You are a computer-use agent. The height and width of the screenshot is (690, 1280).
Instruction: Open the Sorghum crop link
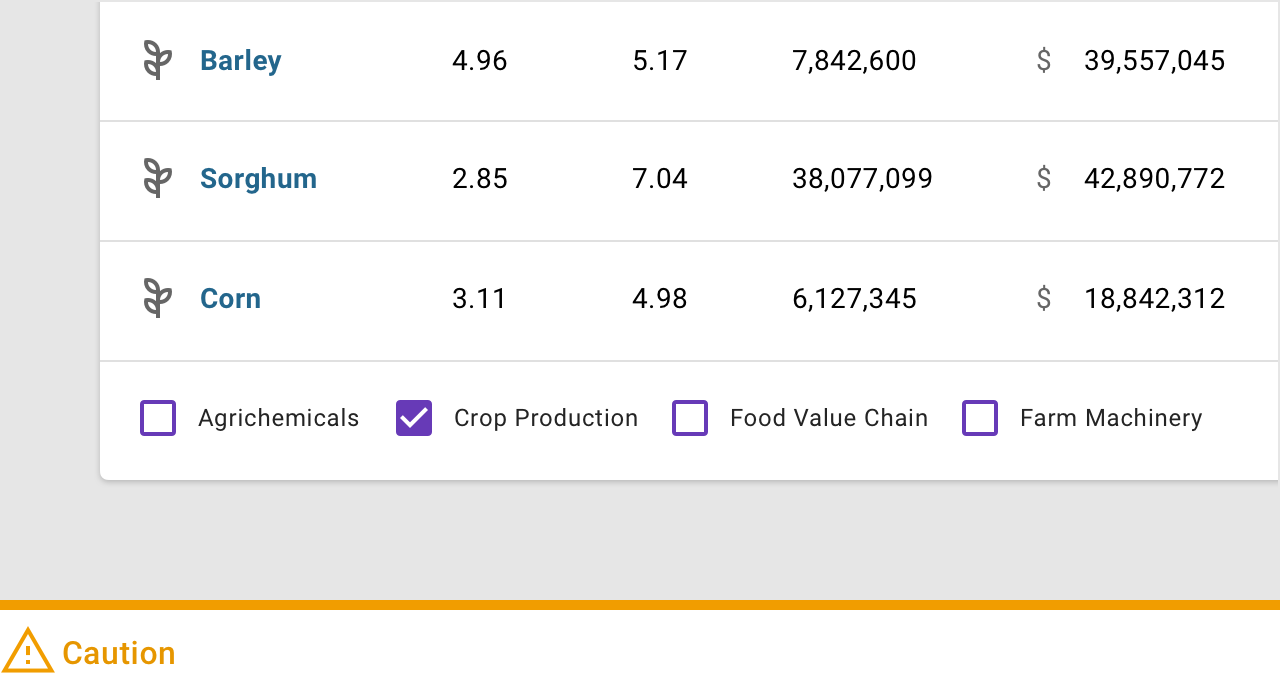tap(258, 179)
